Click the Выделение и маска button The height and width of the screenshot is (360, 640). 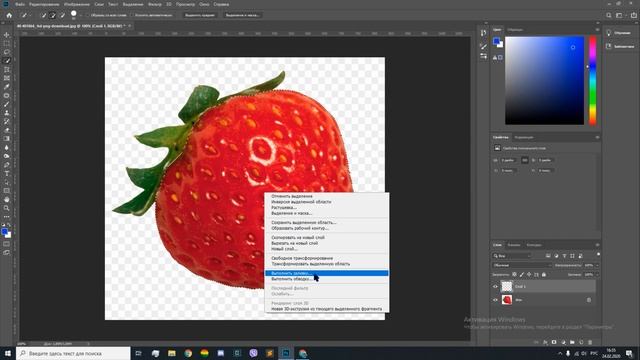click(242, 15)
